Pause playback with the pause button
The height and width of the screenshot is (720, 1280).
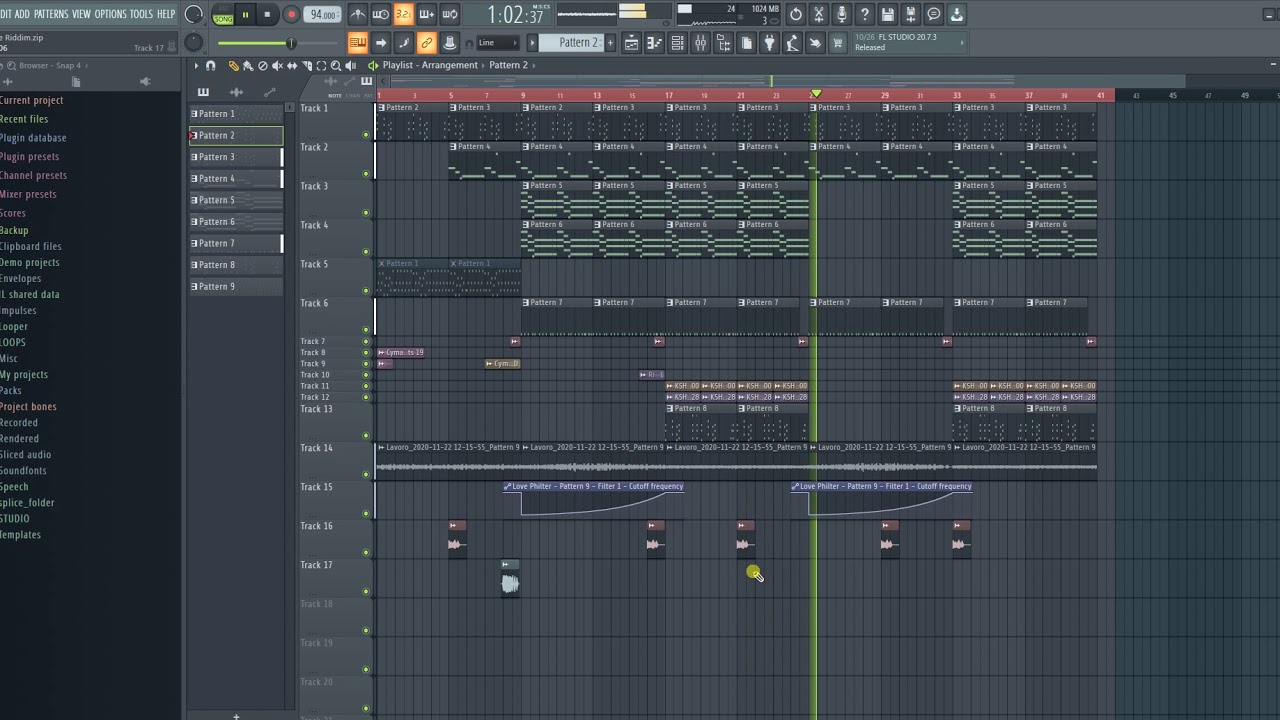tap(245, 15)
